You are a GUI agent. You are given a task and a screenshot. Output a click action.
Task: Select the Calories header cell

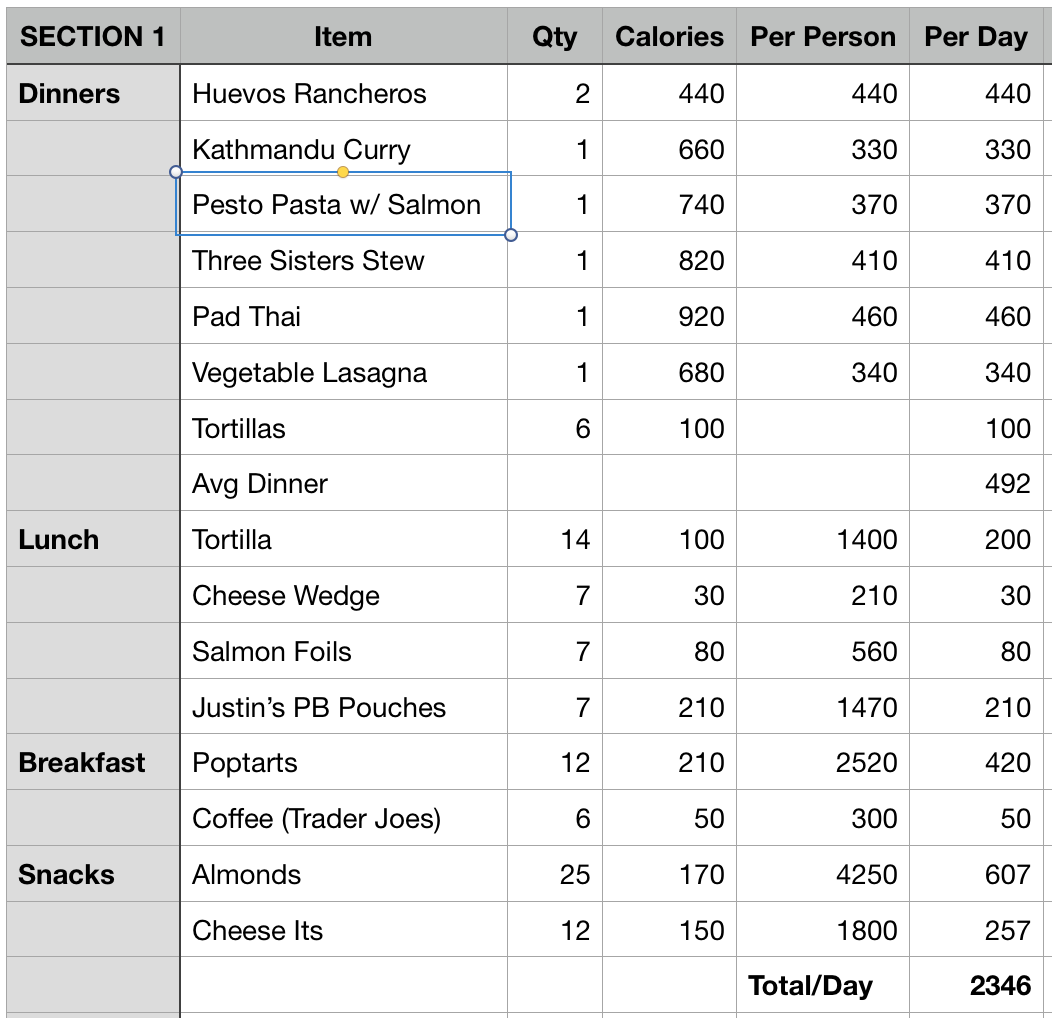click(669, 37)
